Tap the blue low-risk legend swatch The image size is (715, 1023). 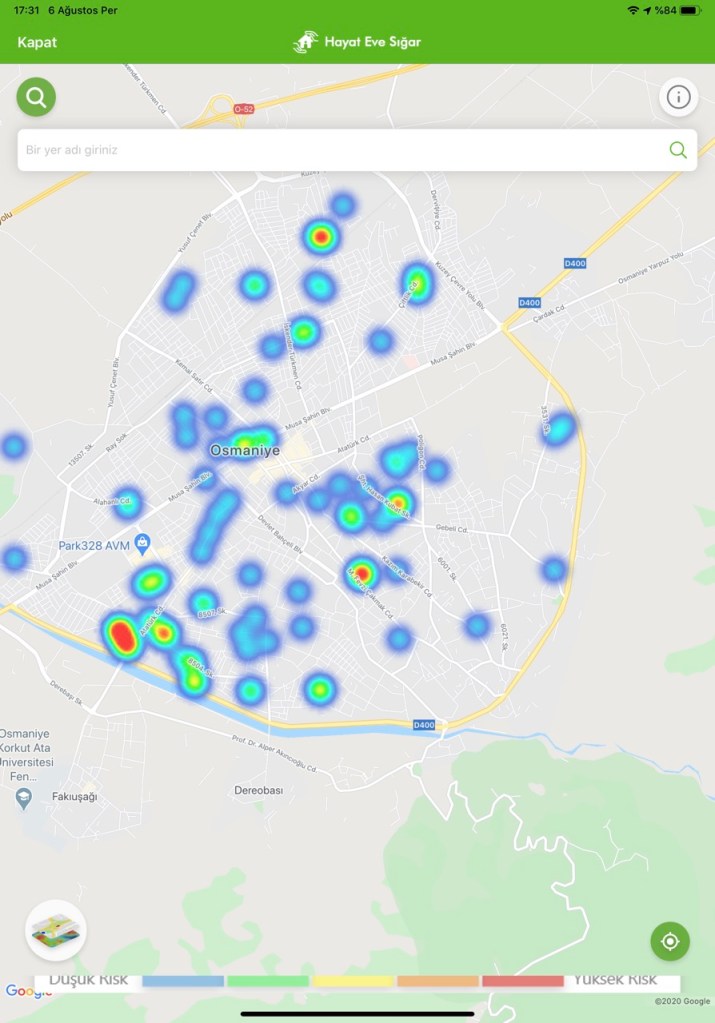click(182, 981)
